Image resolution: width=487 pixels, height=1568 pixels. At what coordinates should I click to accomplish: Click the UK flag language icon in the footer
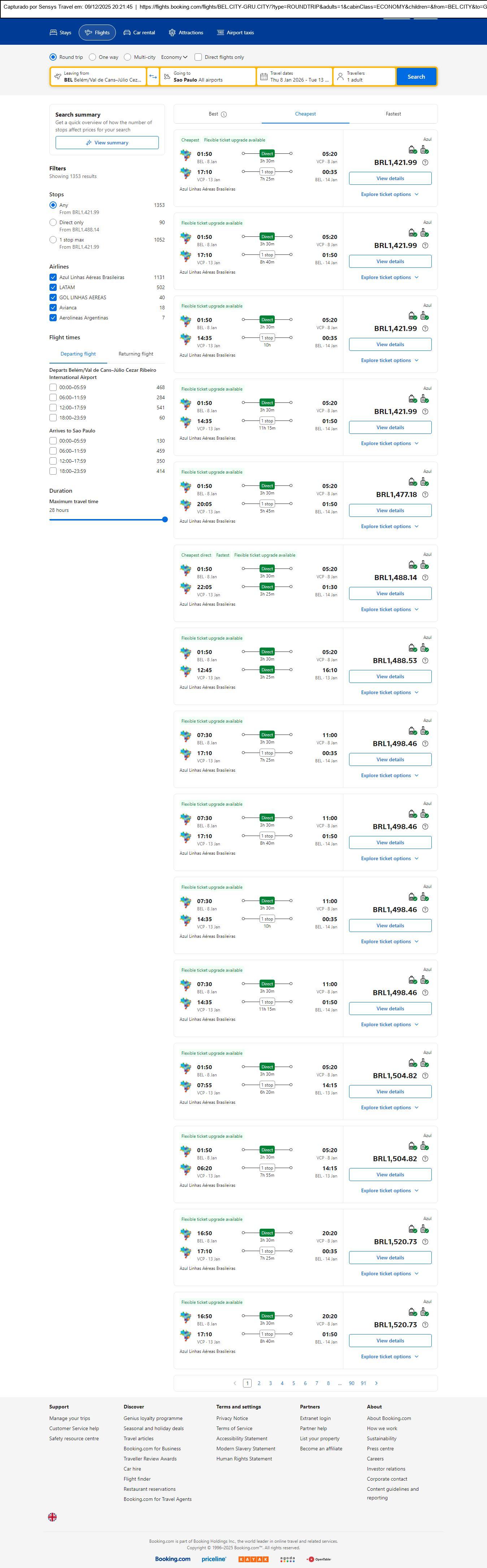point(52,1517)
